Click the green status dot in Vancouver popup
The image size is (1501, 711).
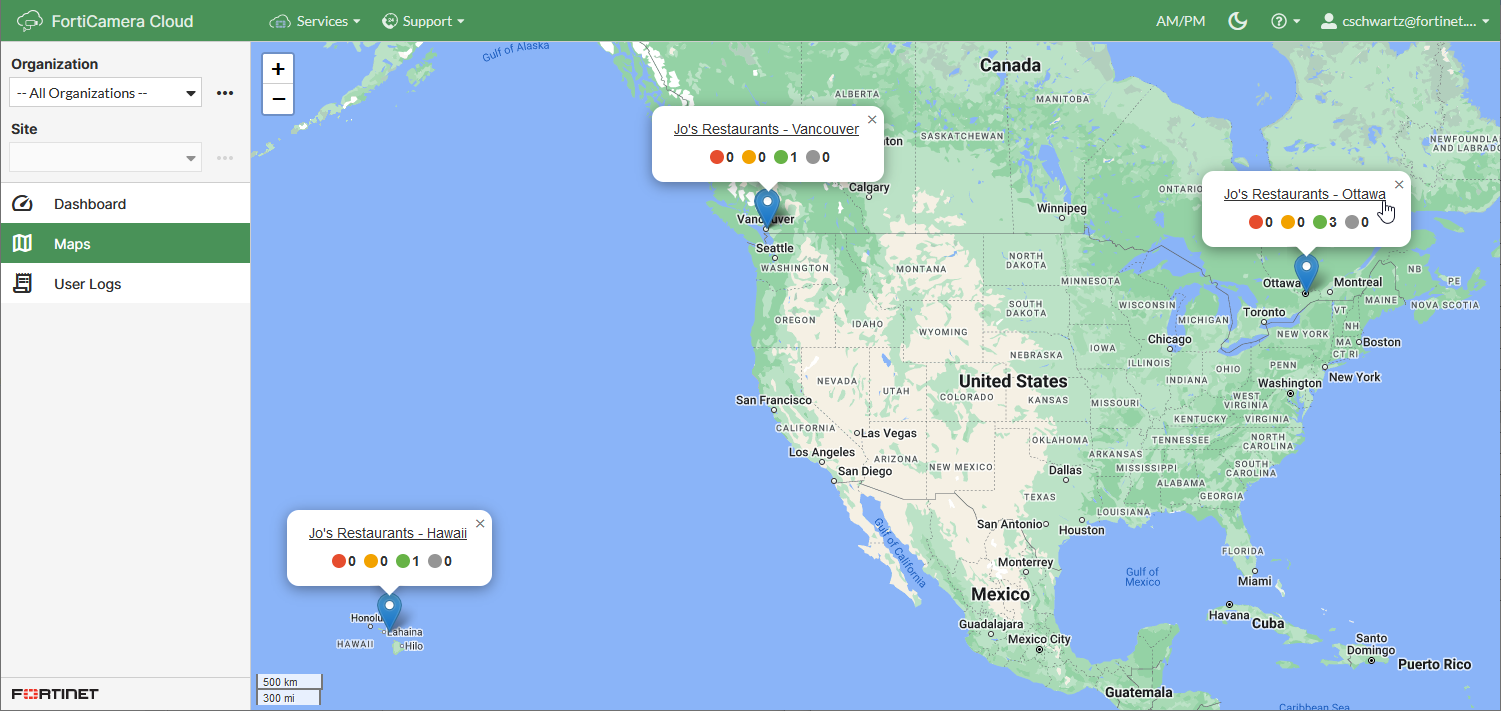point(781,157)
